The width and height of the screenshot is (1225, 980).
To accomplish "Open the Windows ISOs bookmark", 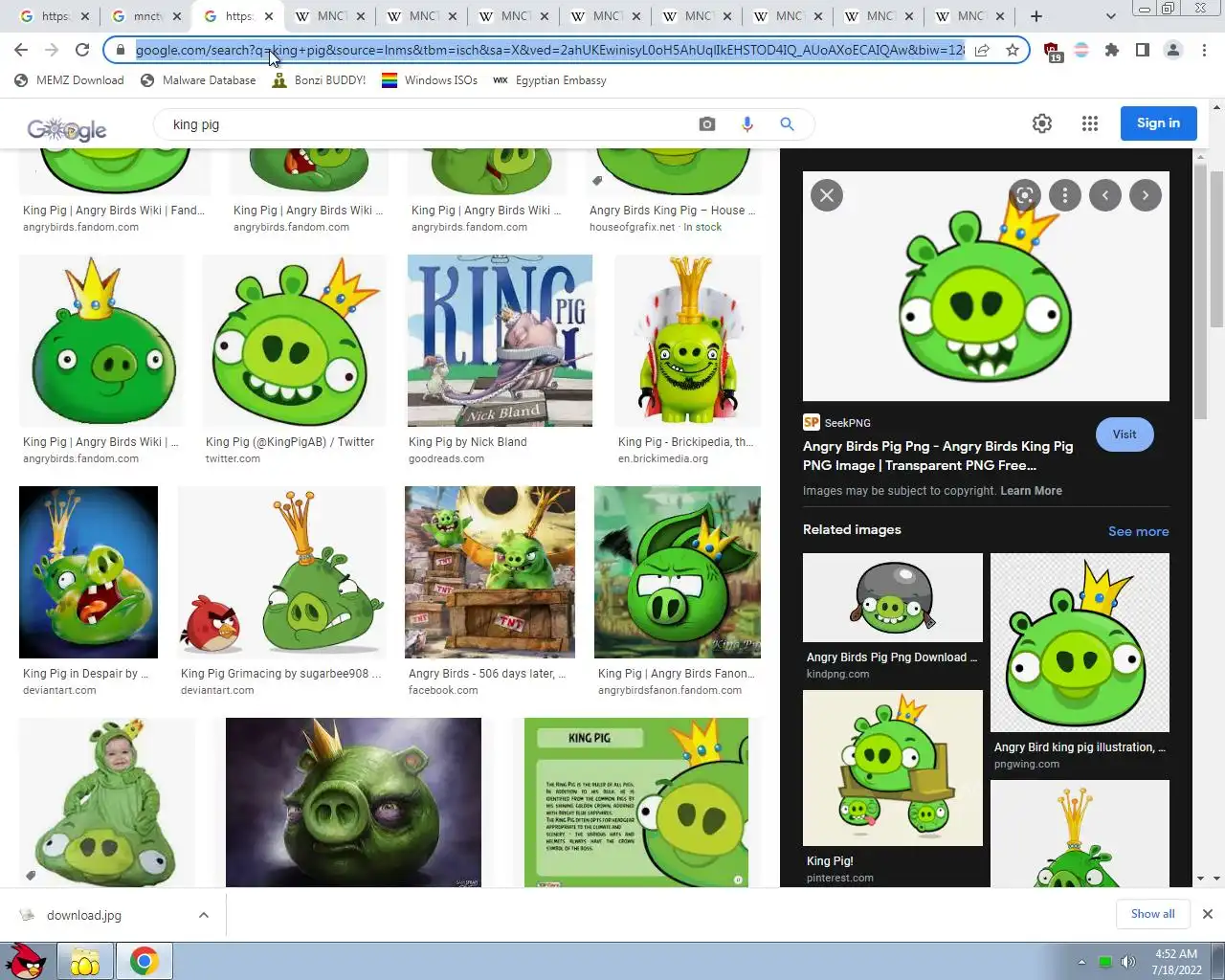I will [x=430, y=80].
